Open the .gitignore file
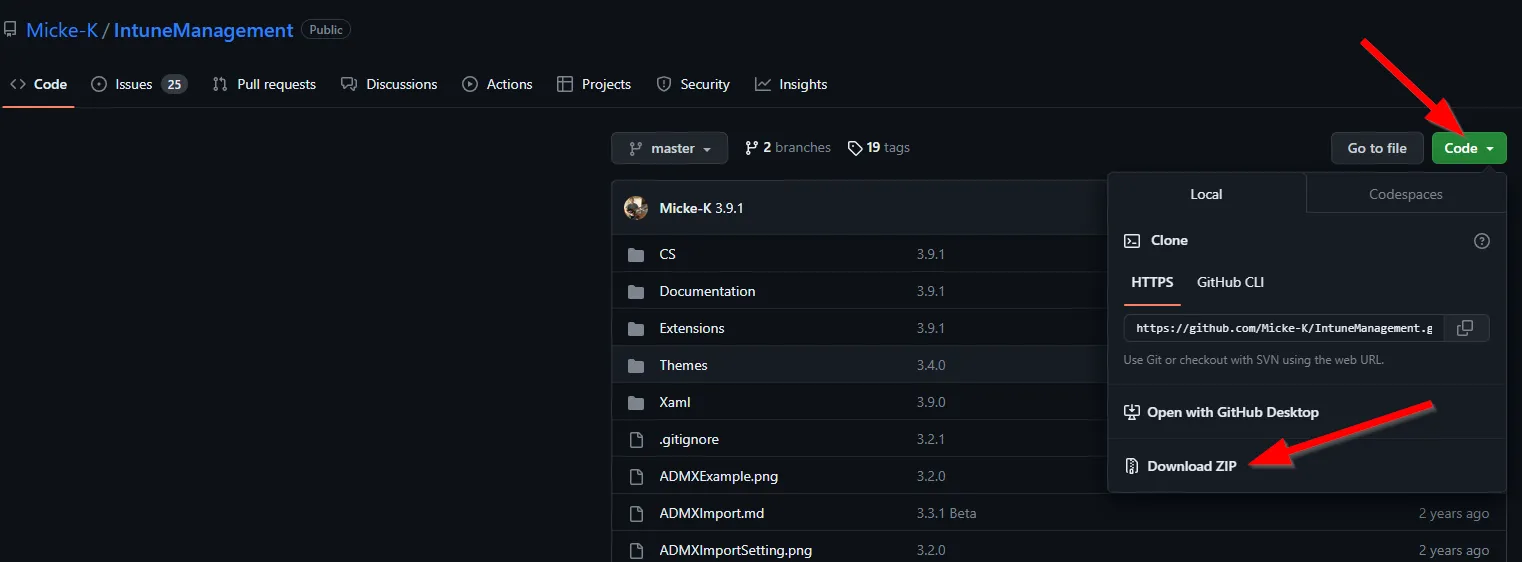This screenshot has width=1522, height=562. (x=689, y=439)
